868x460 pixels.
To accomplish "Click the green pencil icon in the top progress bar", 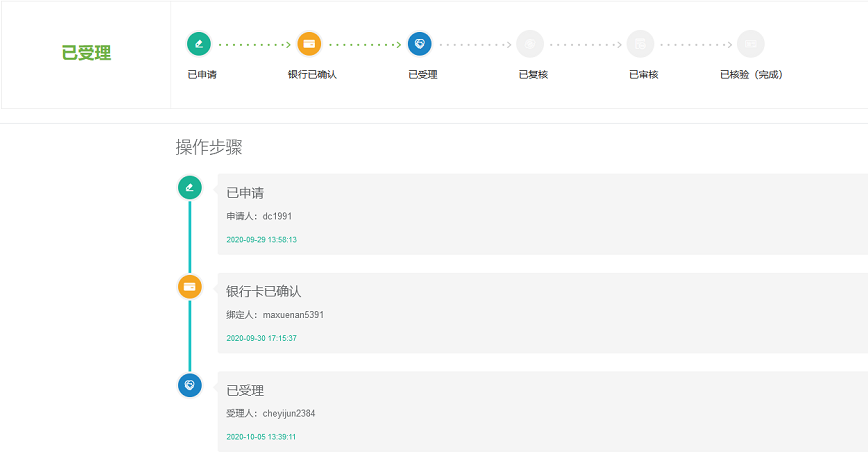I will [199, 44].
